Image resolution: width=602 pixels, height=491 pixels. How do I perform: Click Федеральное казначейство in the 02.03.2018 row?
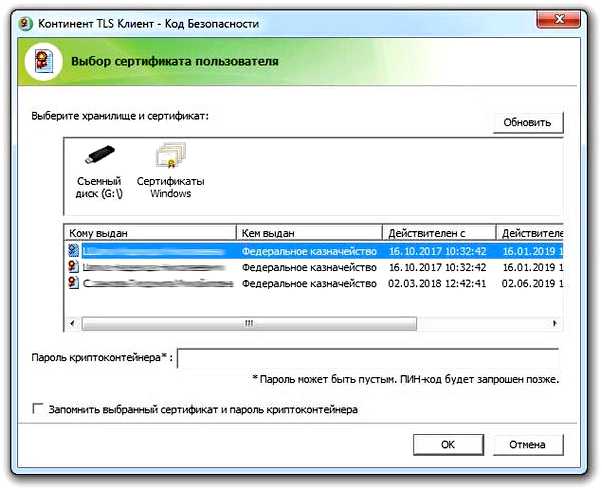point(309,283)
